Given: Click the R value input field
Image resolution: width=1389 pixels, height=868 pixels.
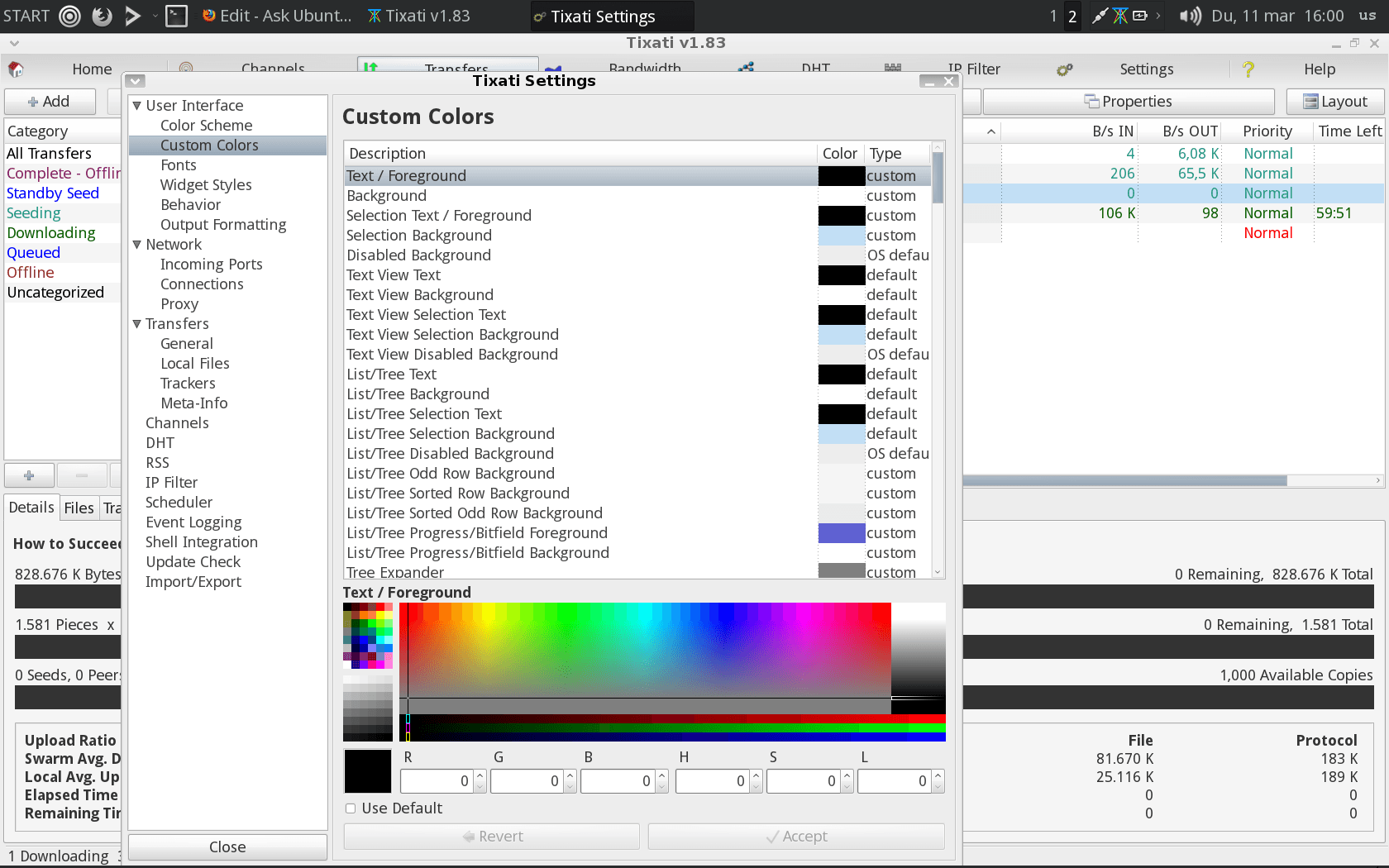Looking at the screenshot, I should pos(437,781).
